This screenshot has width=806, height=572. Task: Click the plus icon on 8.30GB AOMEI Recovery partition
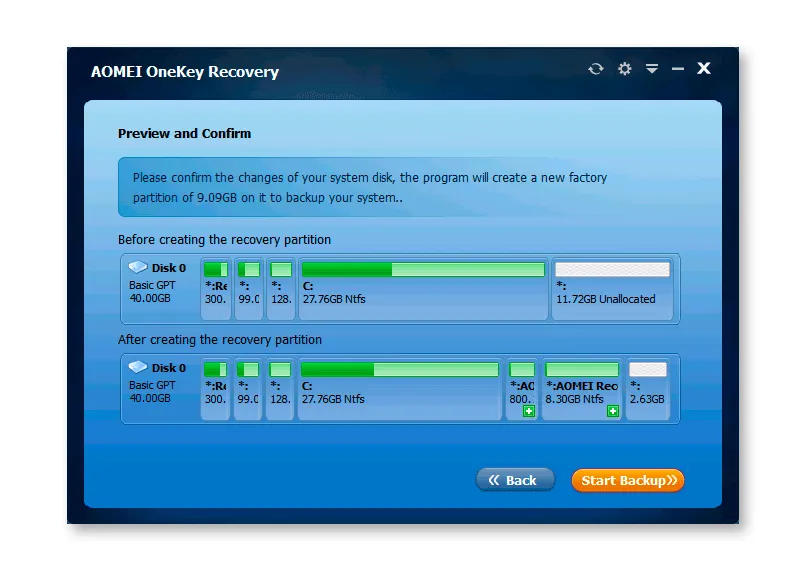613,411
